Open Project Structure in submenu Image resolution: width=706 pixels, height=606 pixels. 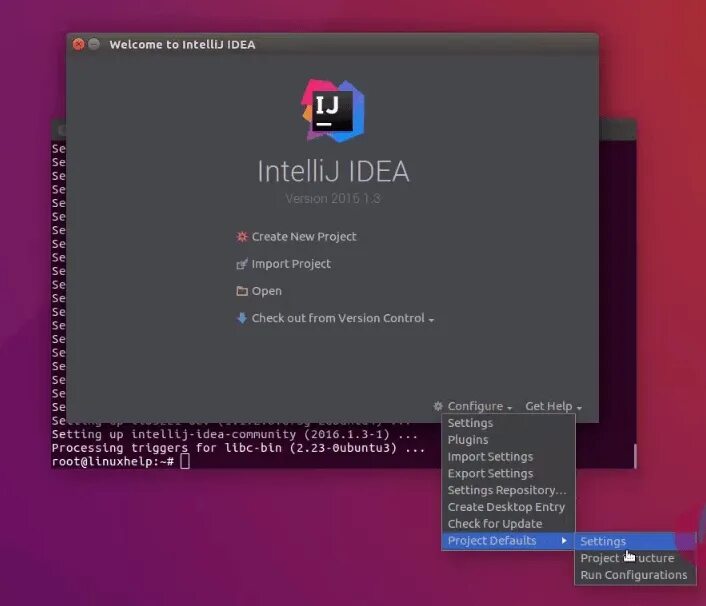point(635,558)
